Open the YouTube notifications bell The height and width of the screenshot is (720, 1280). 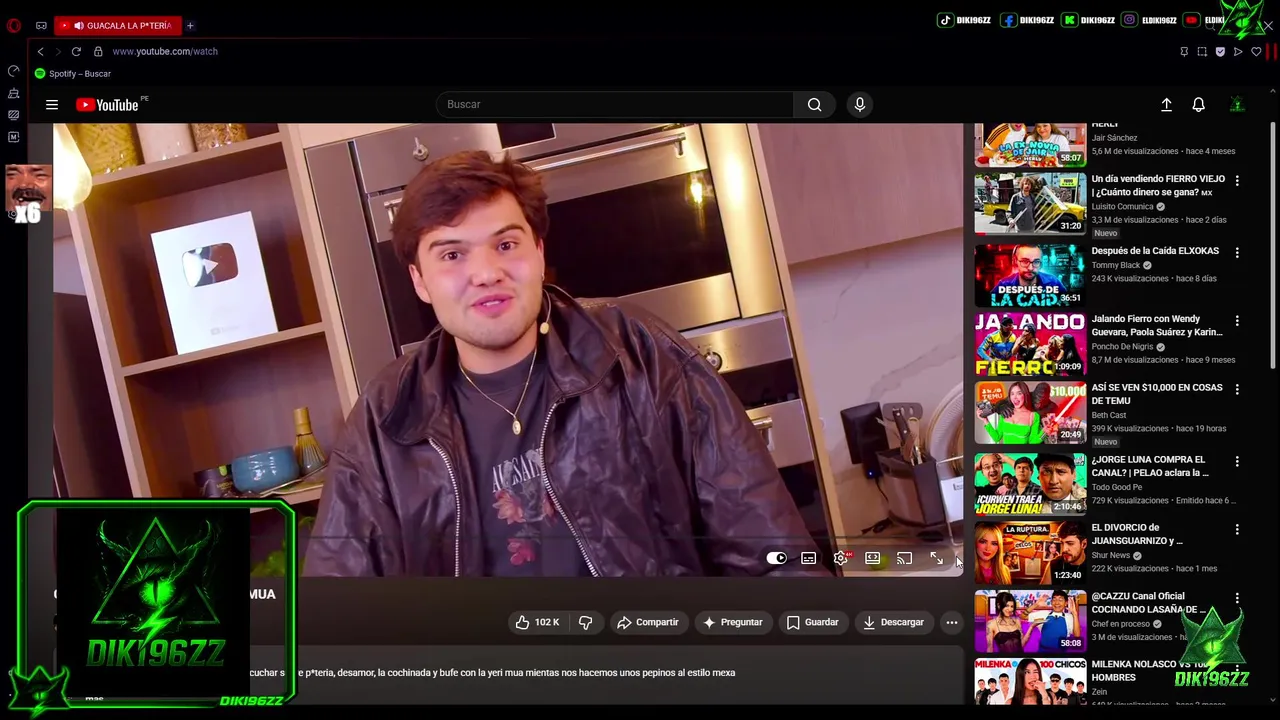click(x=1198, y=104)
